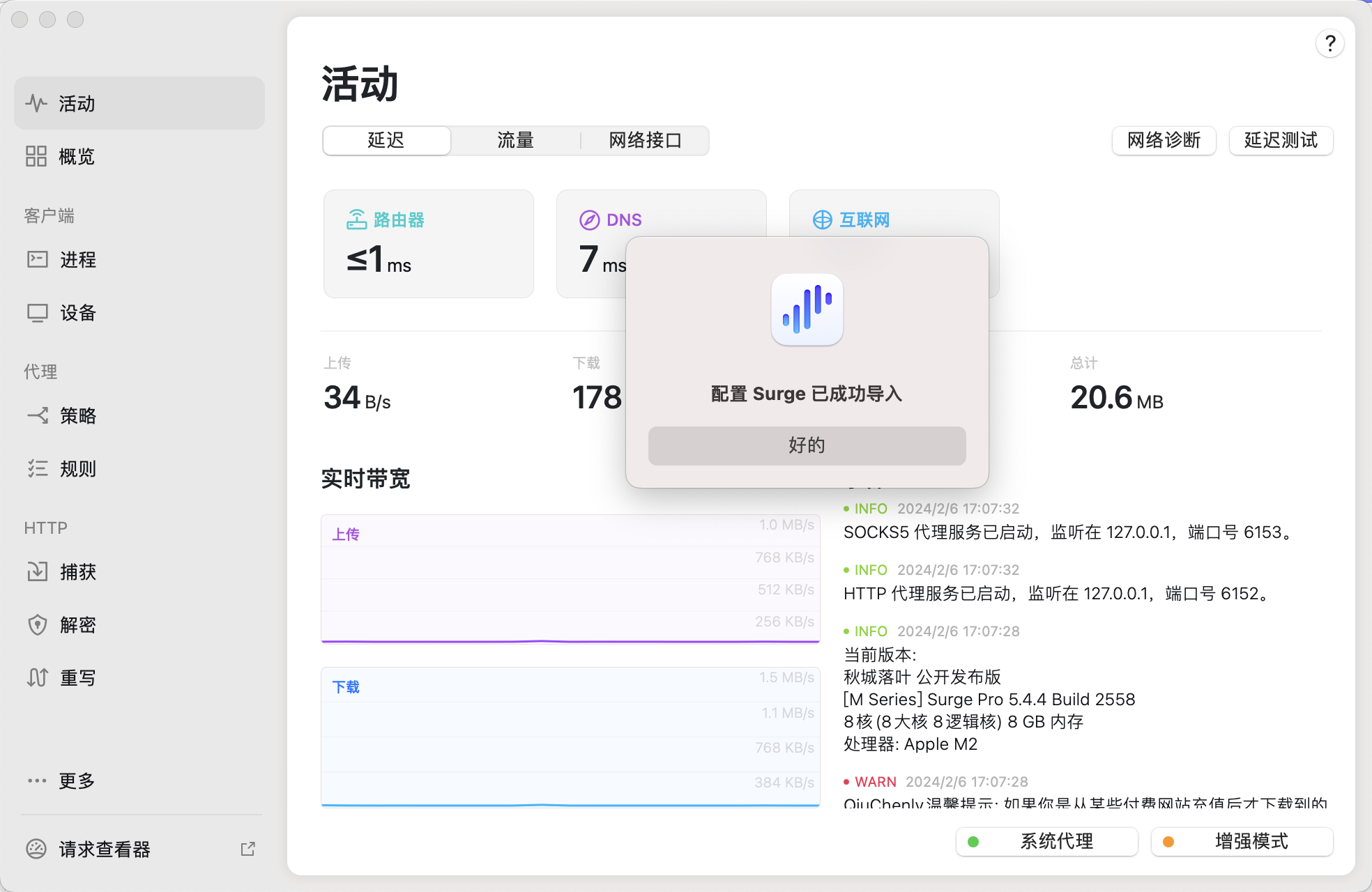Select the Process terminal icon
This screenshot has height=892, width=1372.
coord(38,260)
